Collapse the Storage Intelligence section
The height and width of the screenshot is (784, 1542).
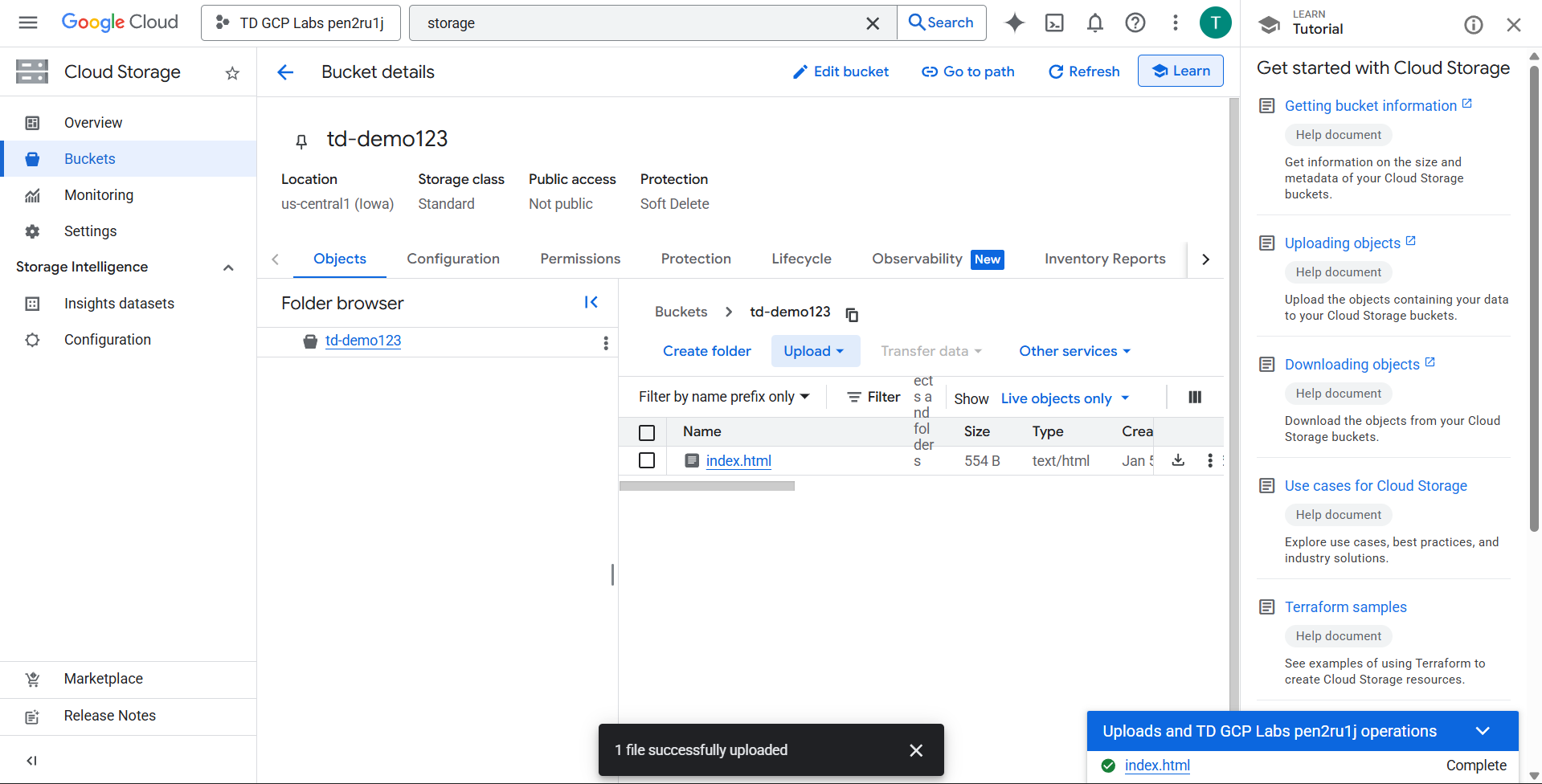click(x=228, y=267)
